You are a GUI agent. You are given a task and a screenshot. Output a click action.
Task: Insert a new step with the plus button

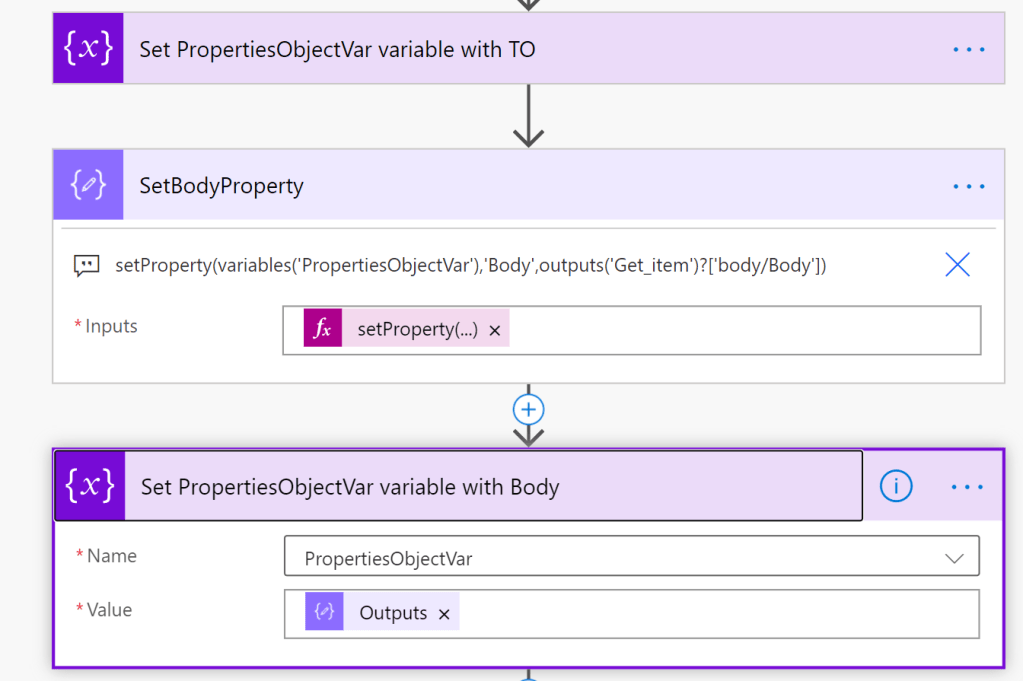528,409
